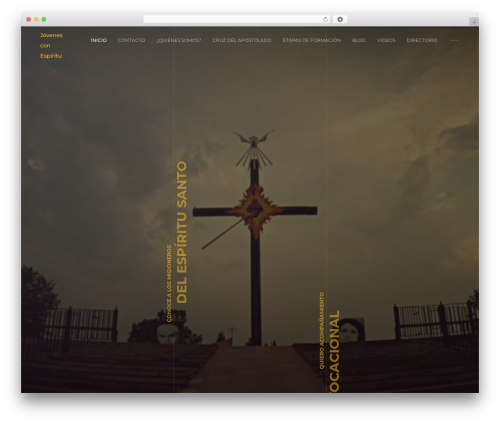Open the VIDEOS page

pyautogui.click(x=386, y=40)
